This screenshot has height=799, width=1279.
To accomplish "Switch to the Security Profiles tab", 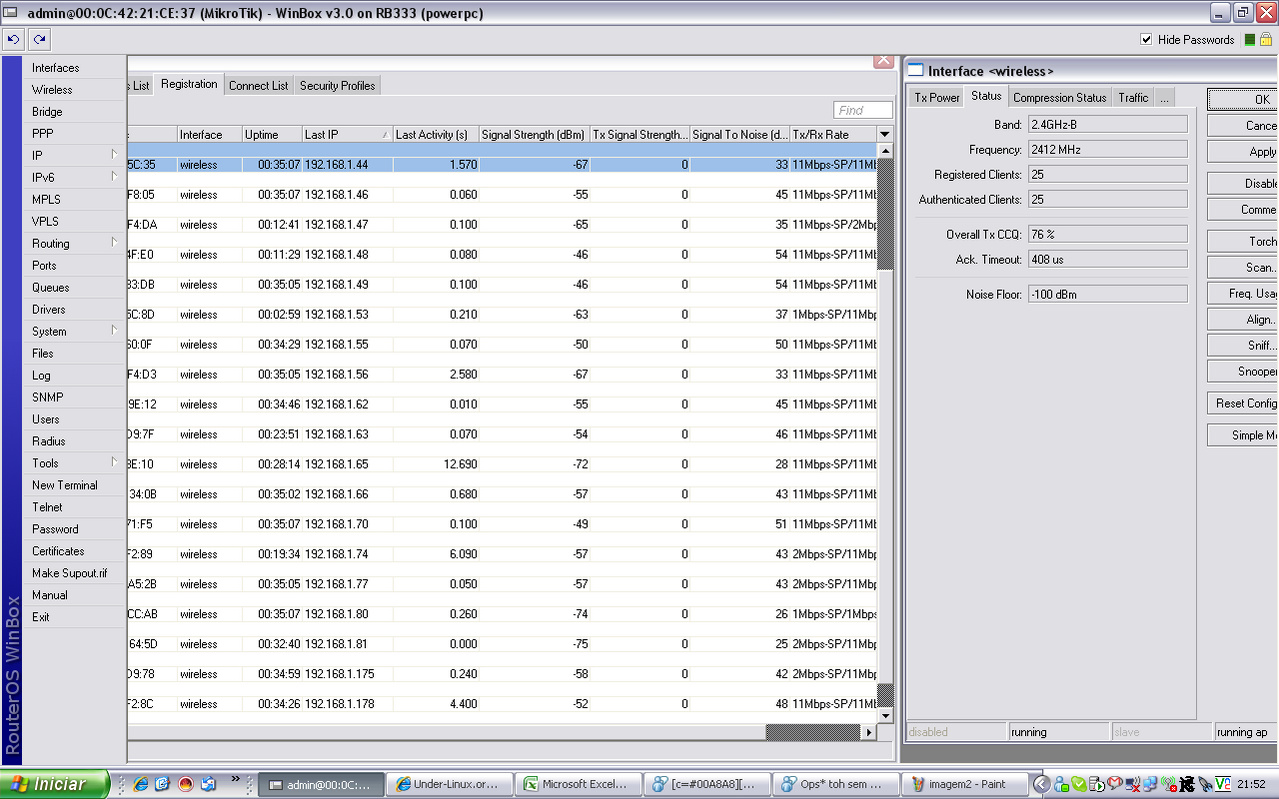I will (x=337, y=86).
